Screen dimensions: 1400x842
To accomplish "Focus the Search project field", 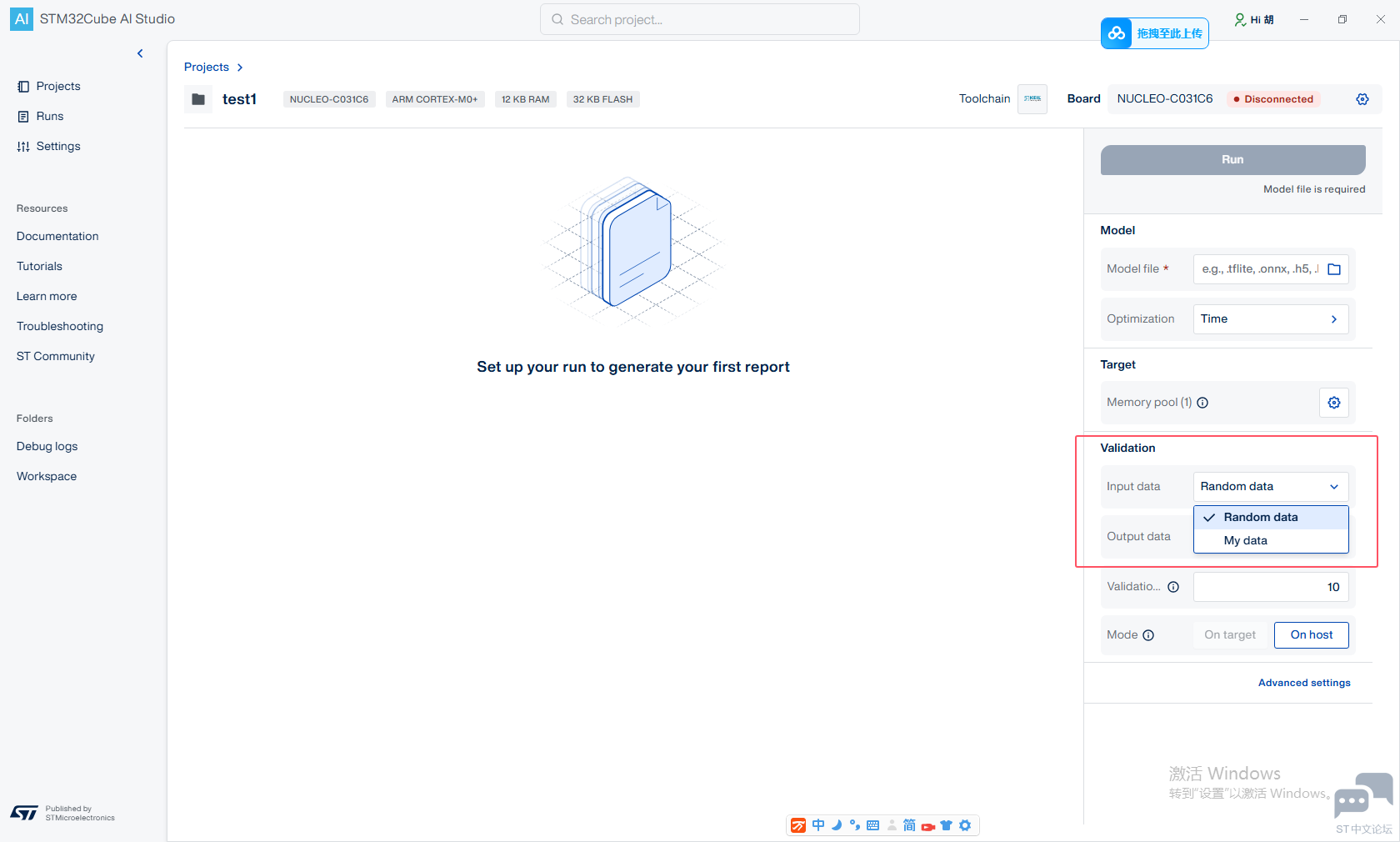I will click(x=700, y=19).
